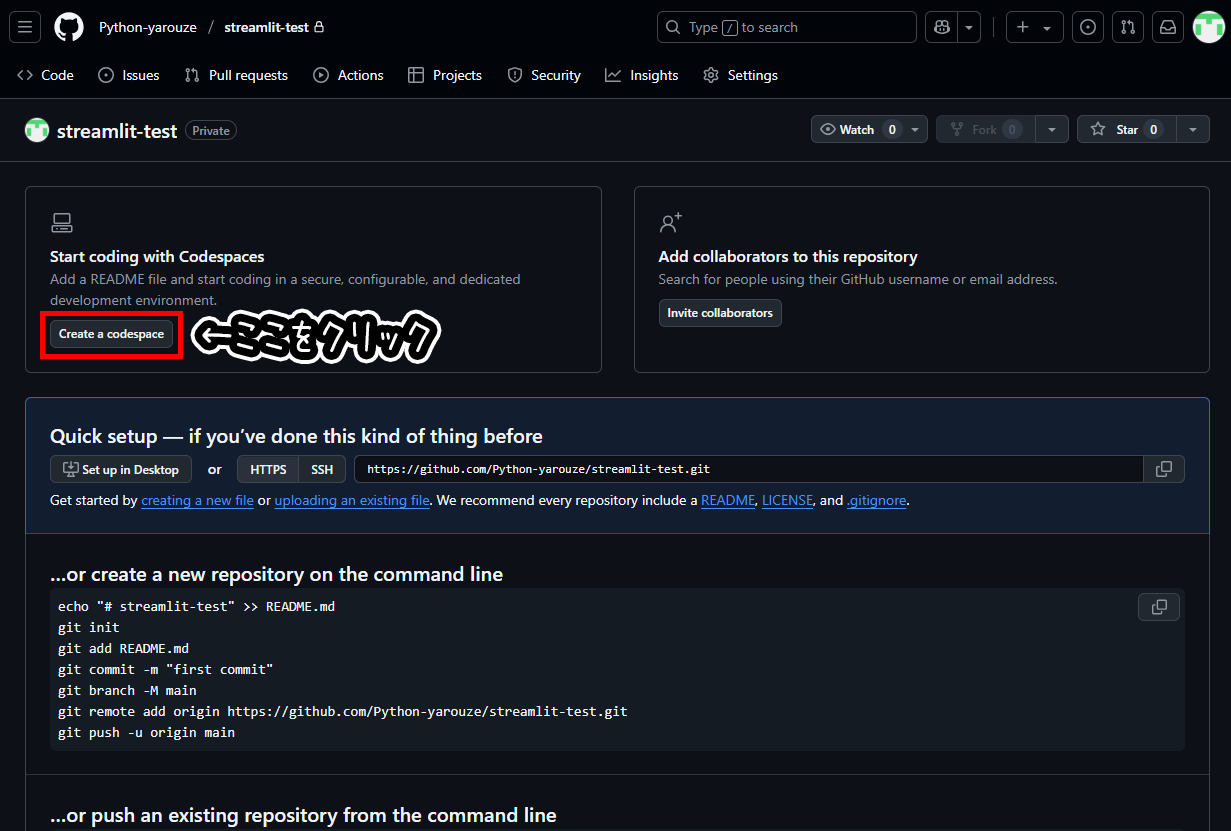Switch to the Actions tab
Image resolution: width=1231 pixels, height=831 pixels.
pos(348,75)
